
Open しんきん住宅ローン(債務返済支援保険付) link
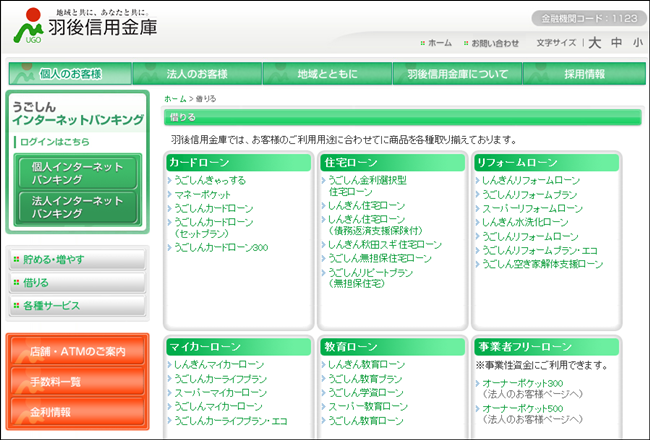click(x=375, y=225)
